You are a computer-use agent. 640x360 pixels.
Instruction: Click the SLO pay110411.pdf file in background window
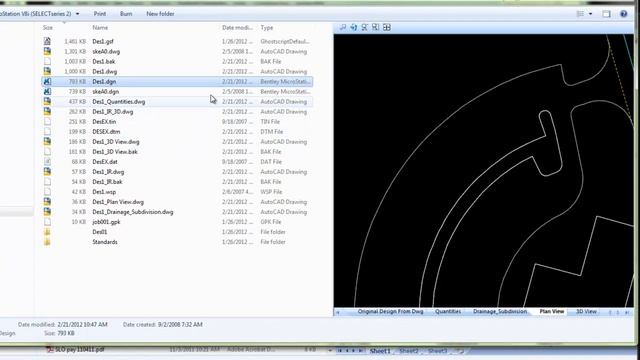coord(80,350)
